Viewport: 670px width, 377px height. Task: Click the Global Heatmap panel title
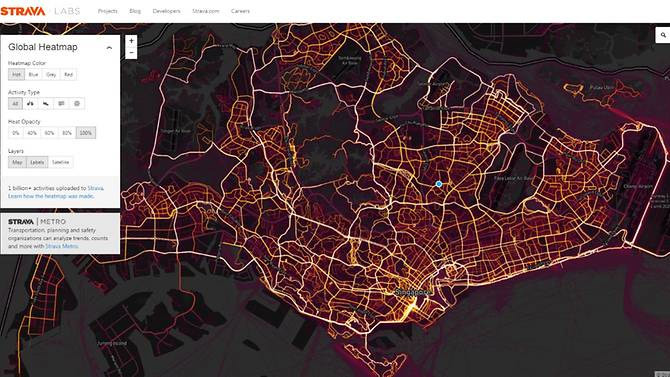43,47
